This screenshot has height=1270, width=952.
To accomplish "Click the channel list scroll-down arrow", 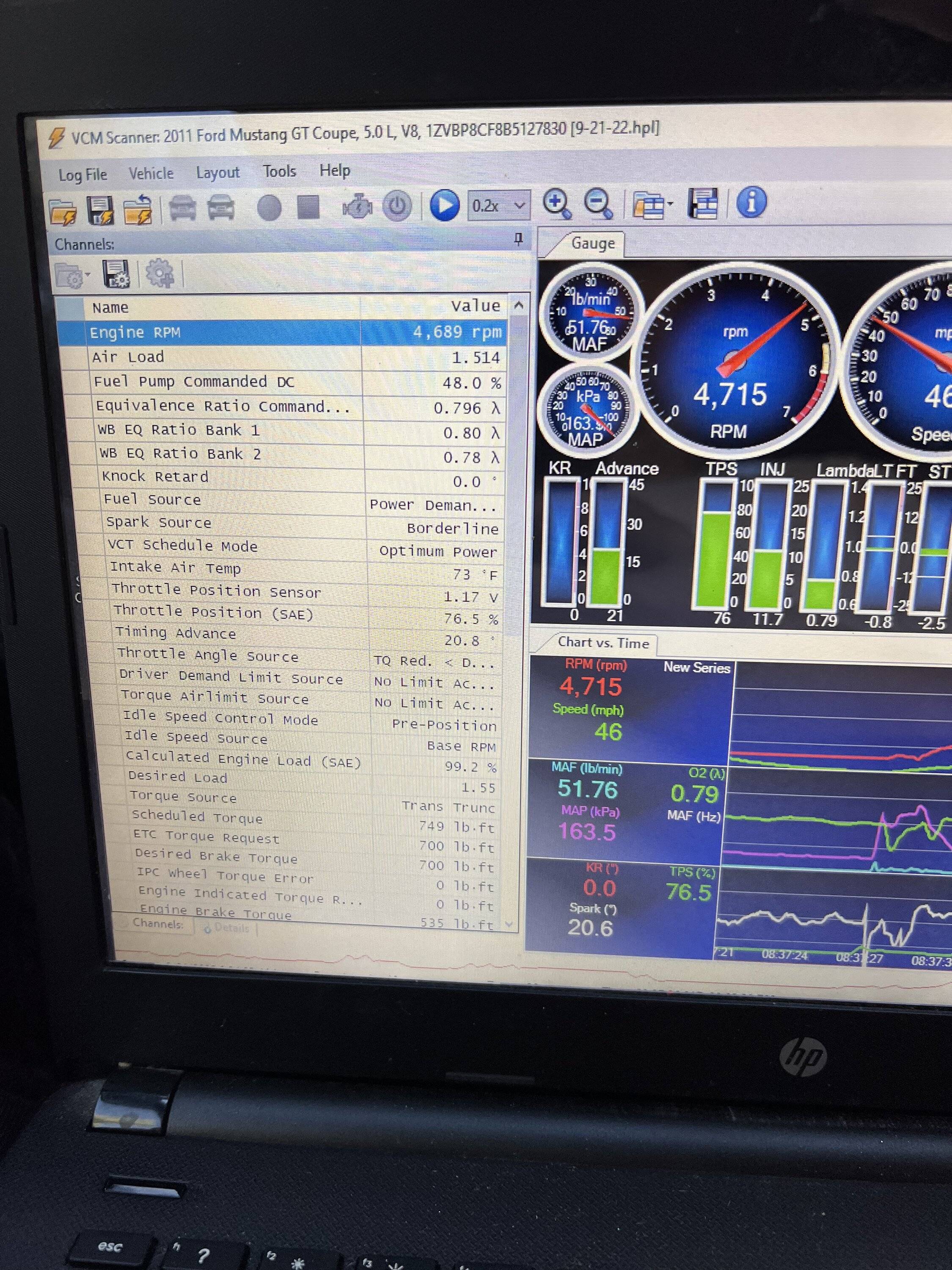I will 509,925.
